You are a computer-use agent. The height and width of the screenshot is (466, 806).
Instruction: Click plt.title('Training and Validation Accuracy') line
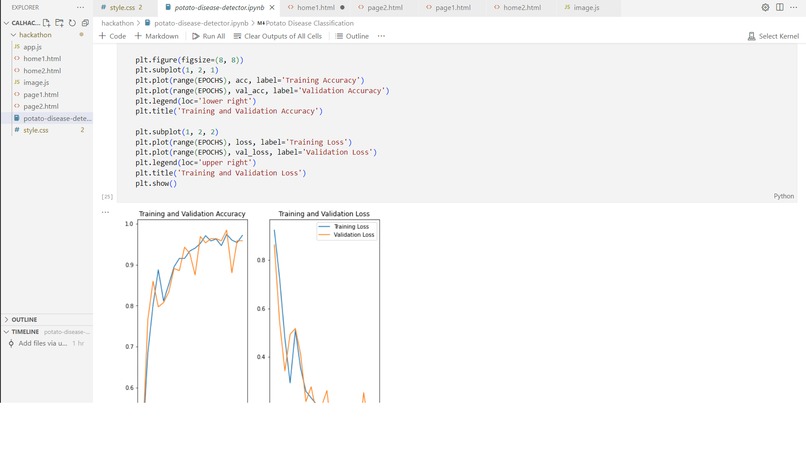(229, 111)
